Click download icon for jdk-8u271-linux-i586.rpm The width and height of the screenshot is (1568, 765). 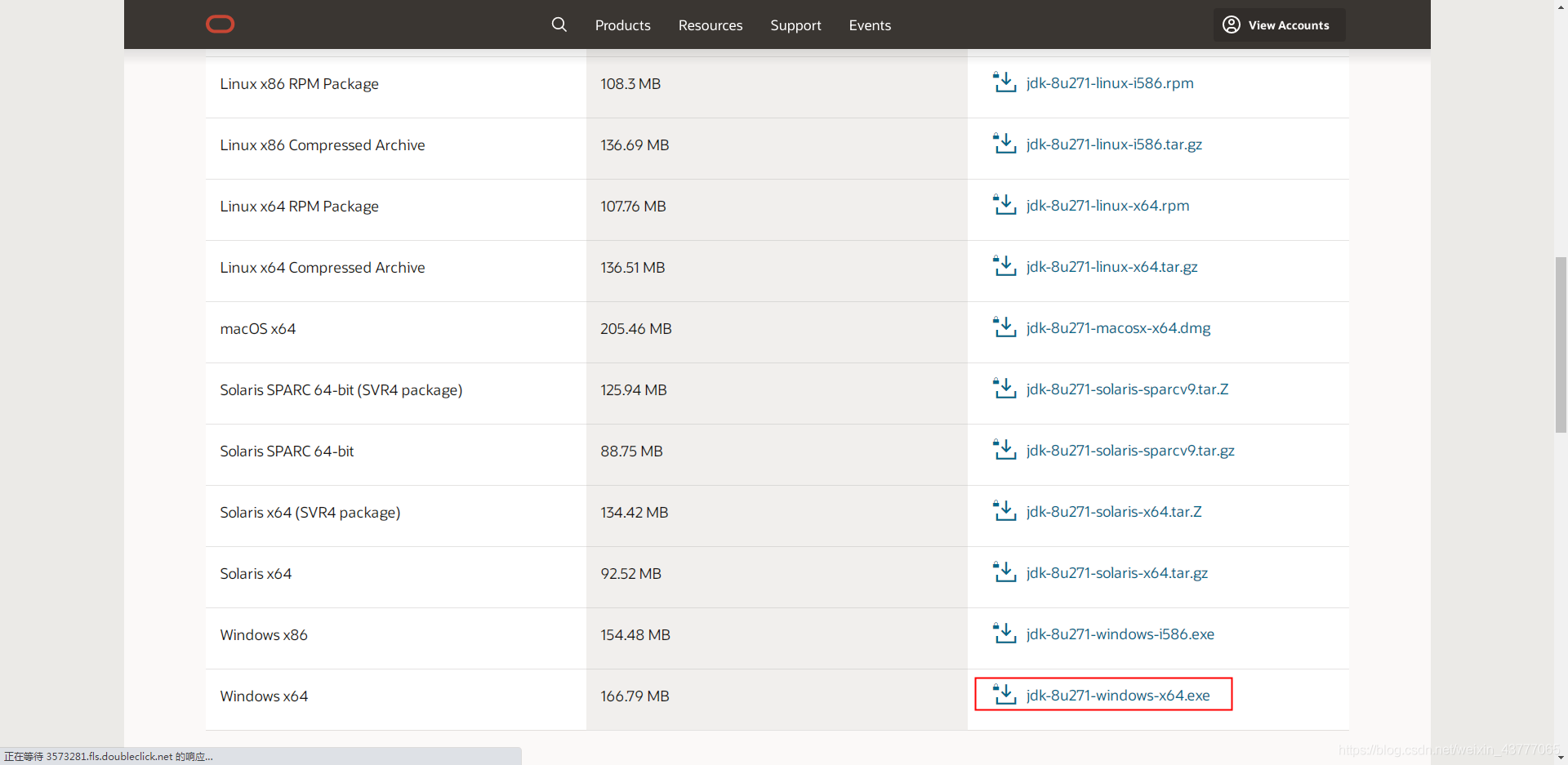1004,82
